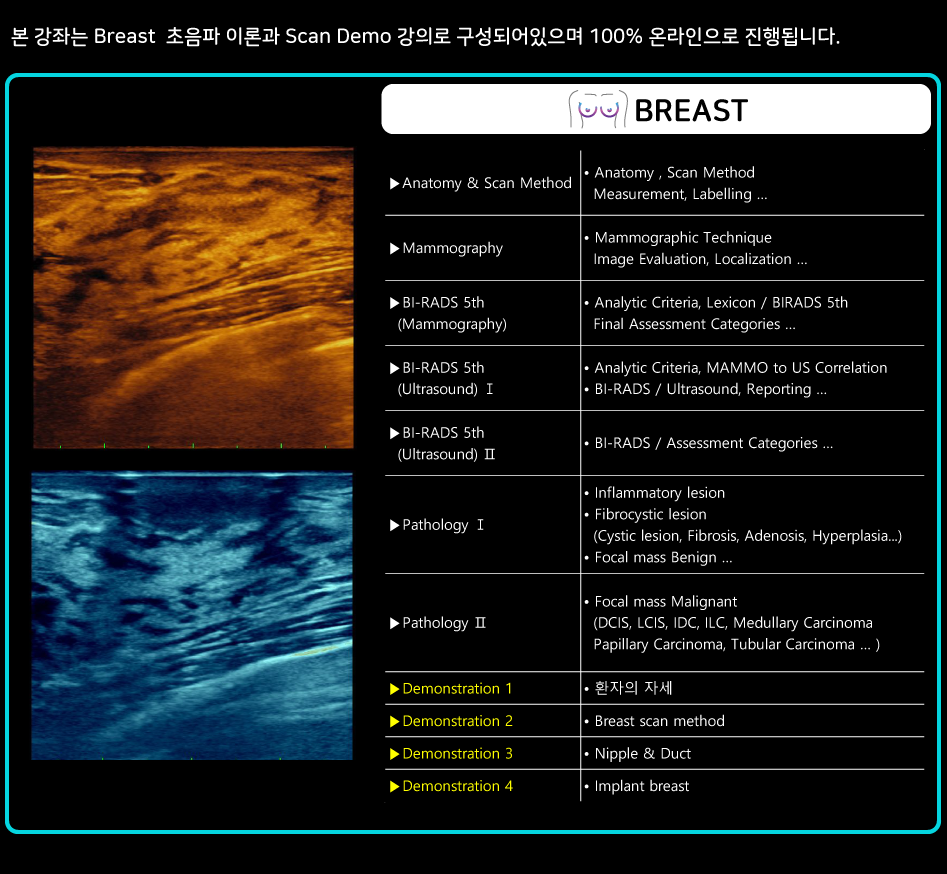Click 'Fibrocystic lesion' bullet text
This screenshot has height=874, width=947.
(x=650, y=515)
